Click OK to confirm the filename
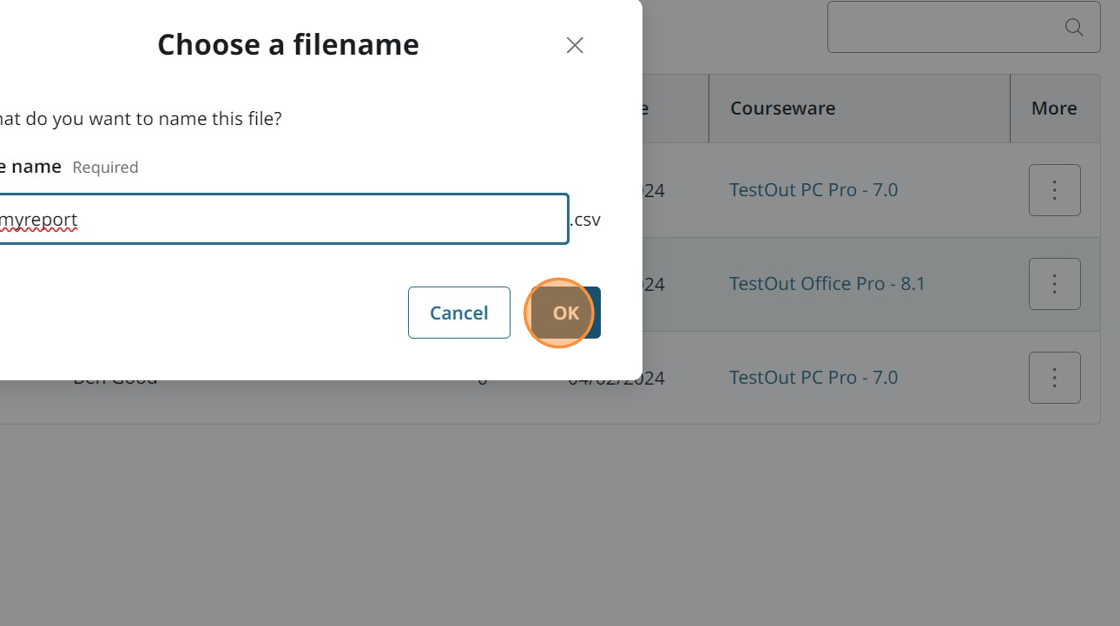Viewport: 1120px width, 626px height. tap(566, 313)
